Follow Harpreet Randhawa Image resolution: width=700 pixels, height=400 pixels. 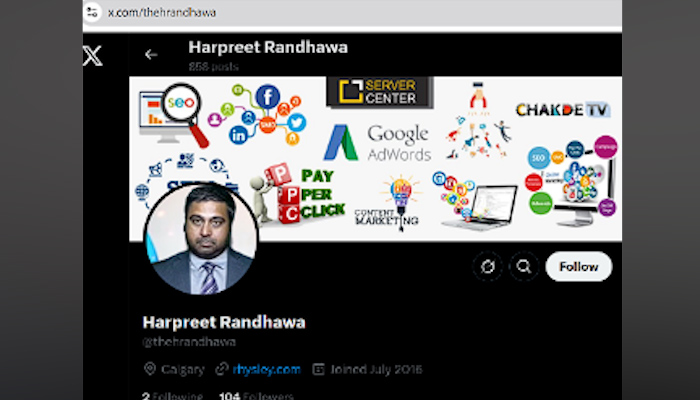coord(579,267)
